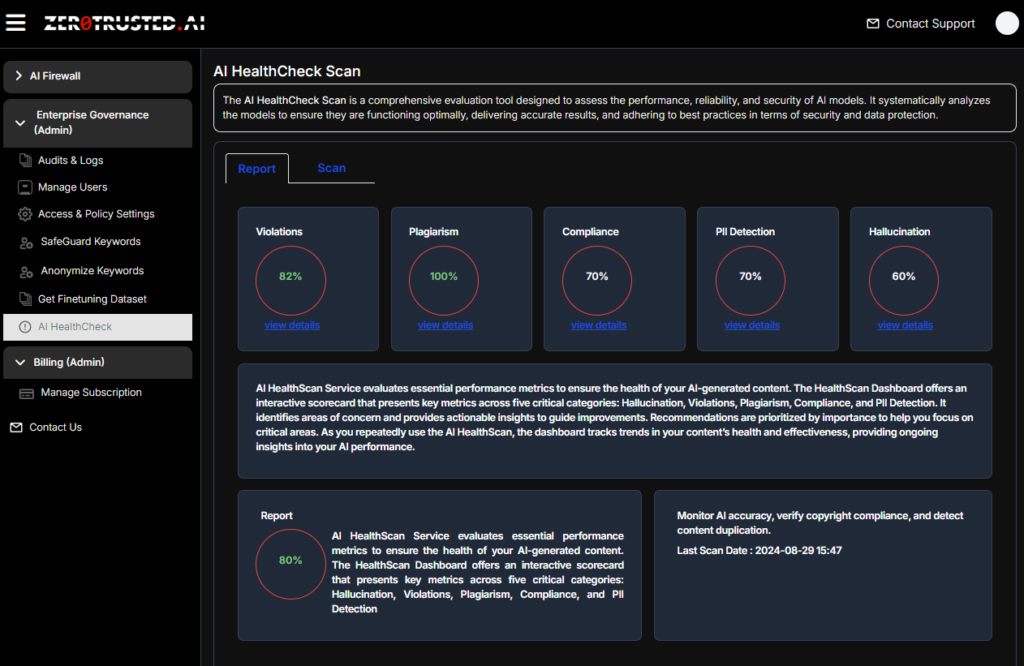Click the Get Finetuning Dataset icon
The image size is (1024, 666).
(23, 299)
